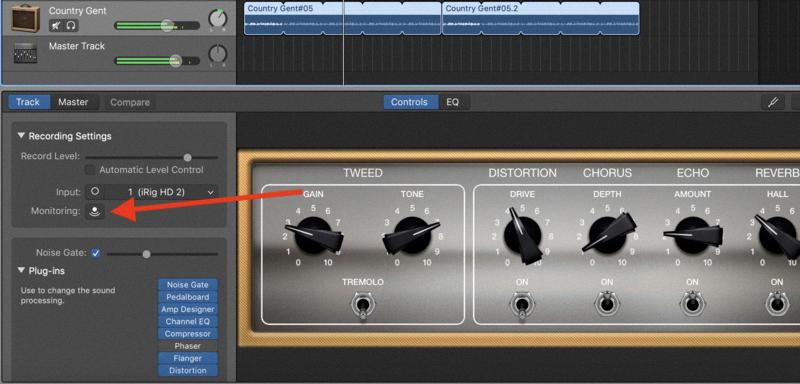Image resolution: width=800 pixels, height=384 pixels.
Task: Click the Reverb HALL knob
Action: point(777,236)
